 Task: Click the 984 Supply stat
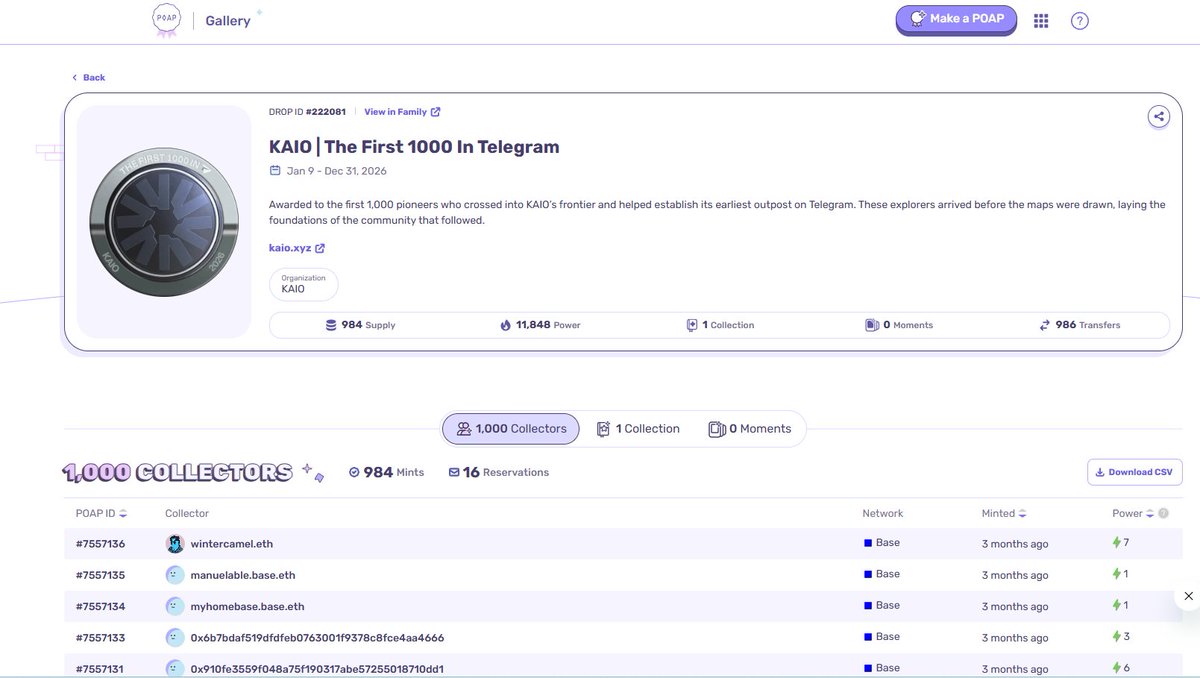360,325
